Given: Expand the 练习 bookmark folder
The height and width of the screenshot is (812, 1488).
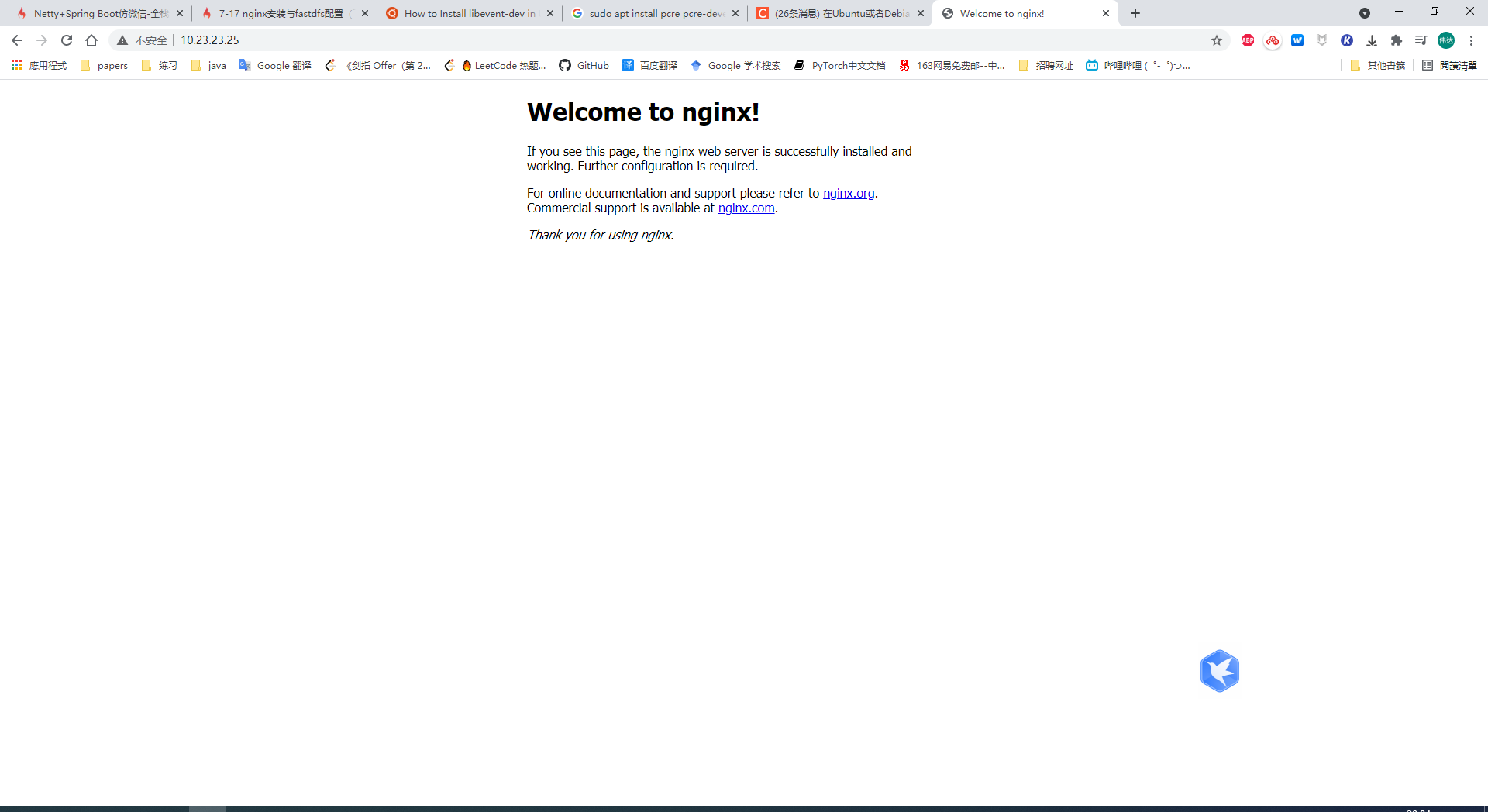Looking at the screenshot, I should 160,65.
